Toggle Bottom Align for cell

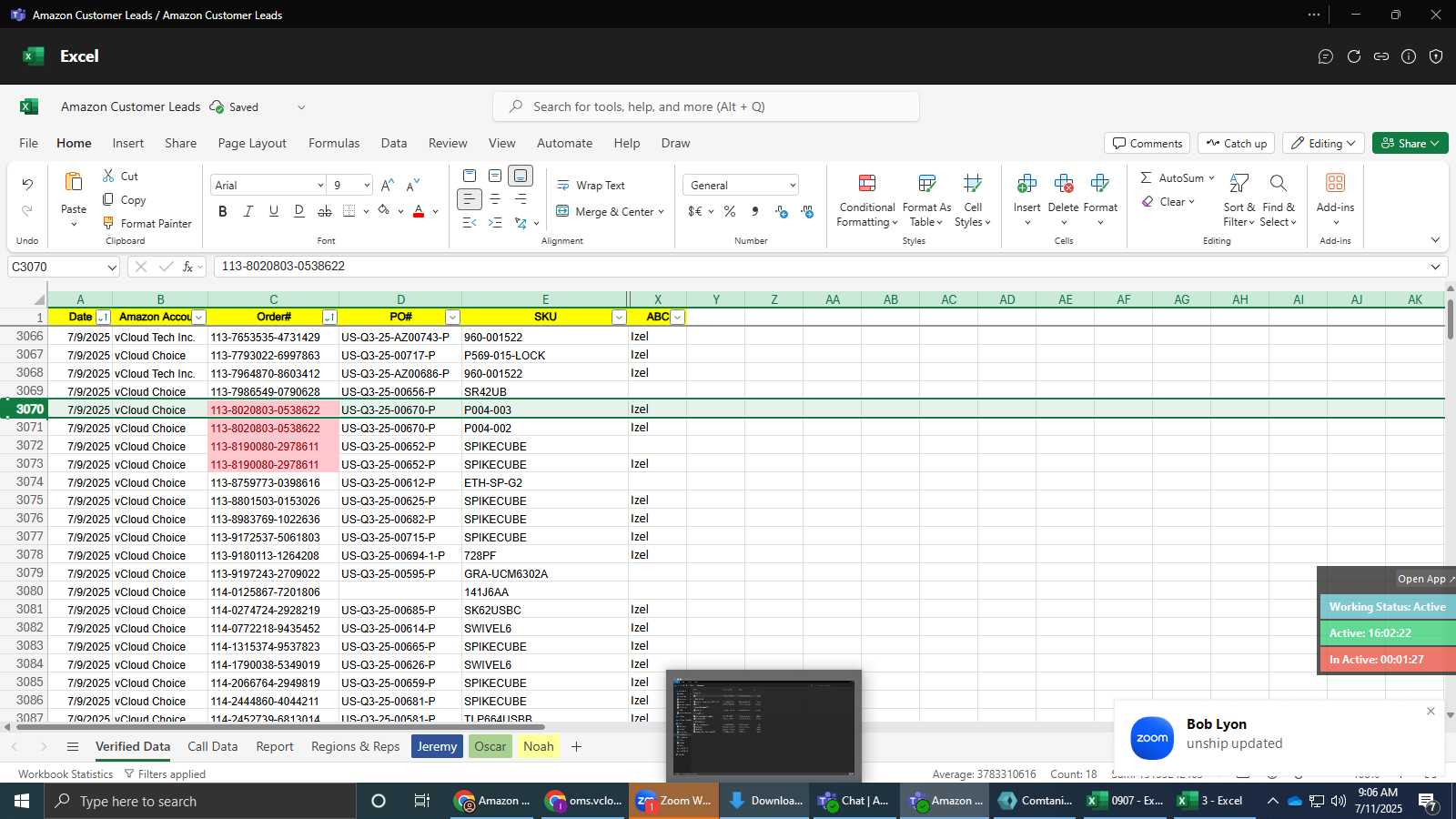pos(521,176)
